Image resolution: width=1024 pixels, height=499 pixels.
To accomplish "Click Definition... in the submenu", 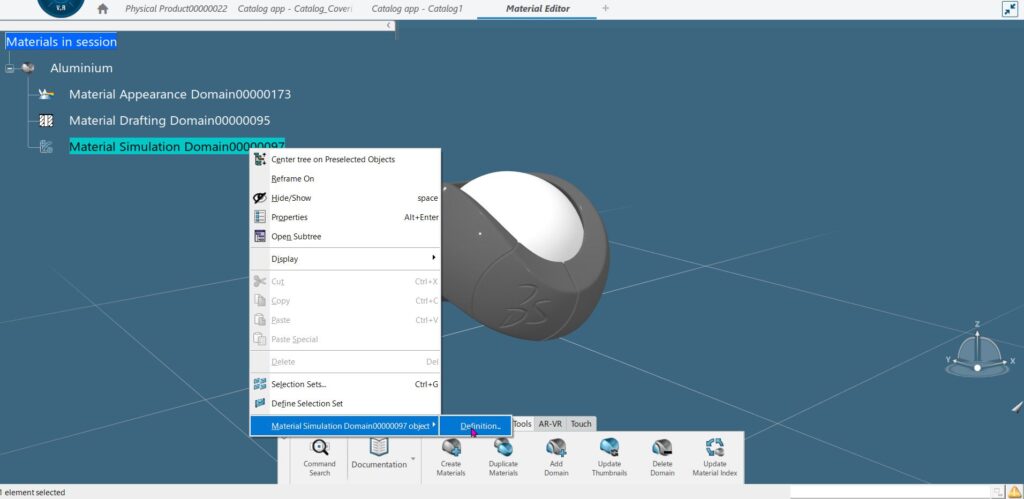I will (x=480, y=426).
